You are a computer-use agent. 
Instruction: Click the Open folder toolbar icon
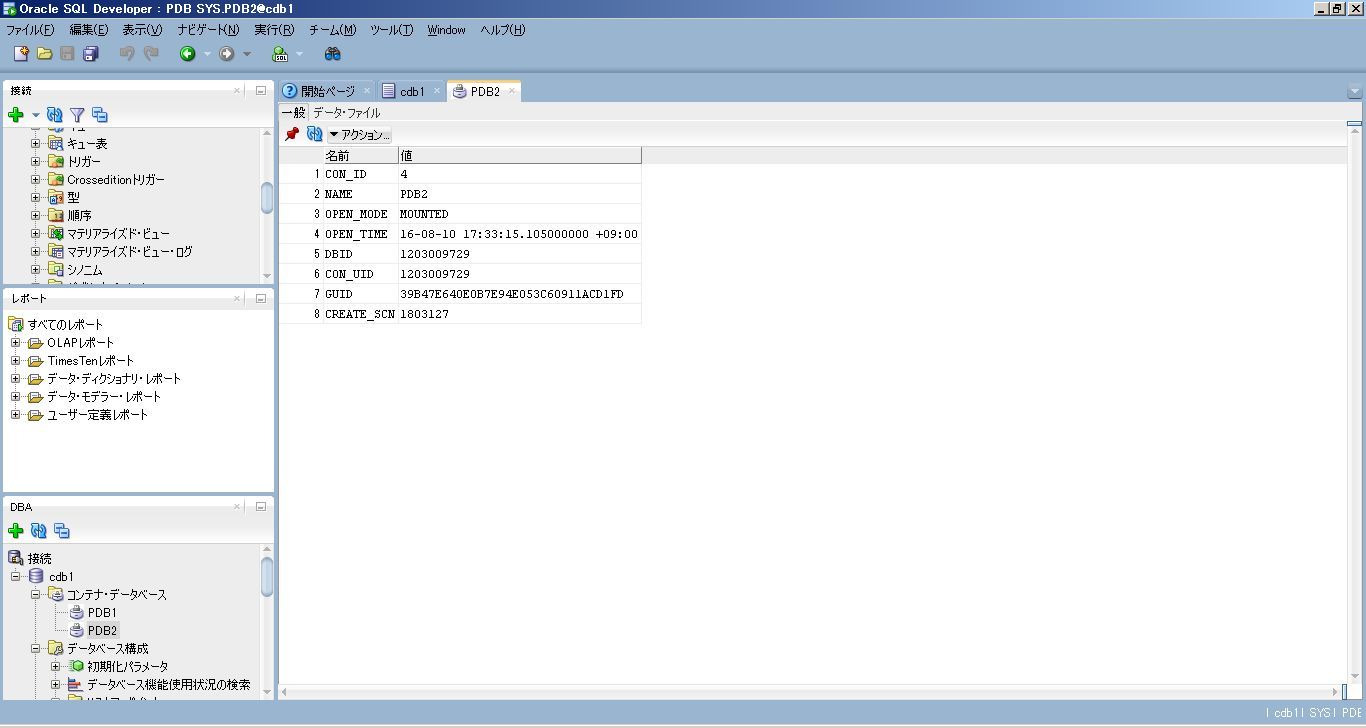44,53
